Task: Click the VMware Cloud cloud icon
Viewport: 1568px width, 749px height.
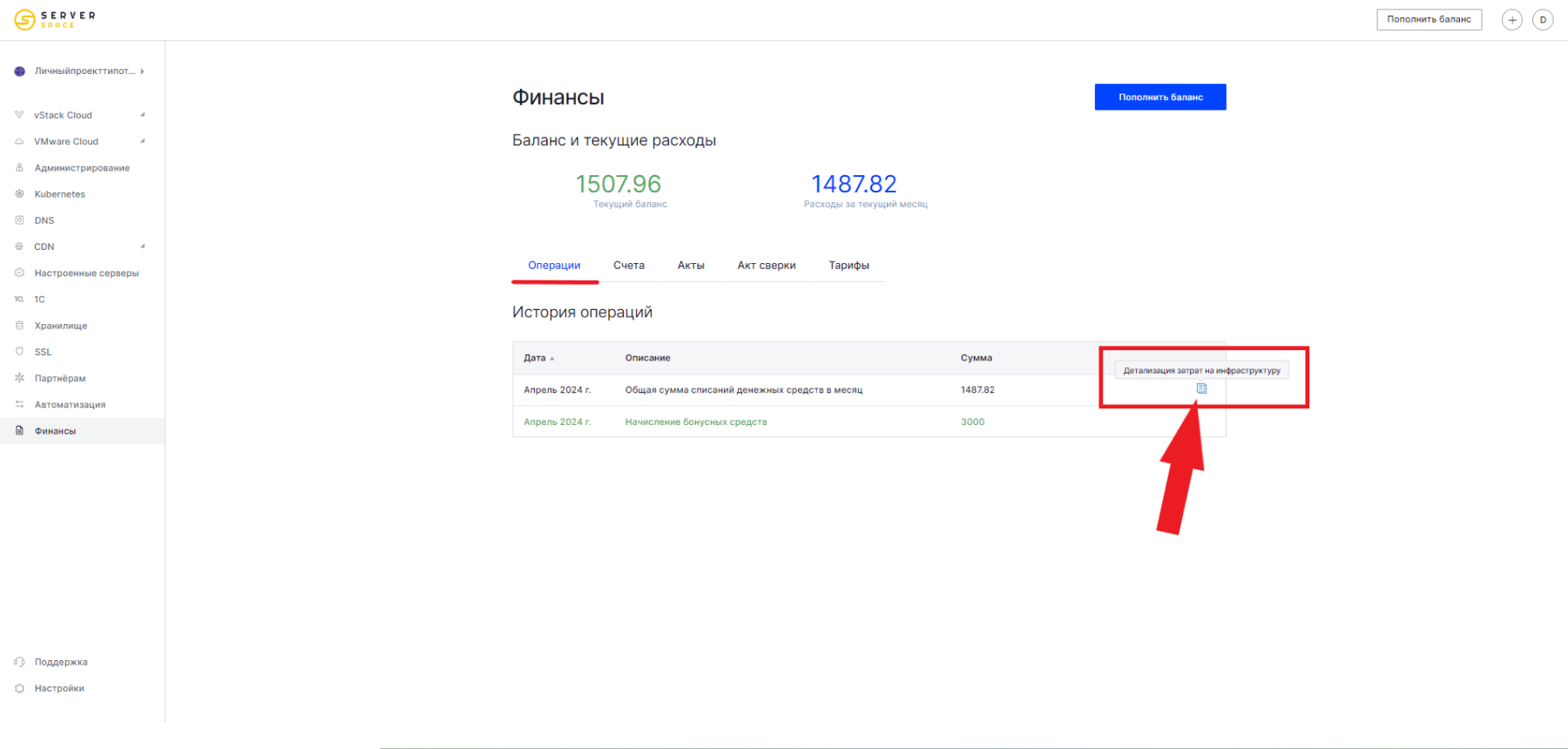Action: coord(19,141)
